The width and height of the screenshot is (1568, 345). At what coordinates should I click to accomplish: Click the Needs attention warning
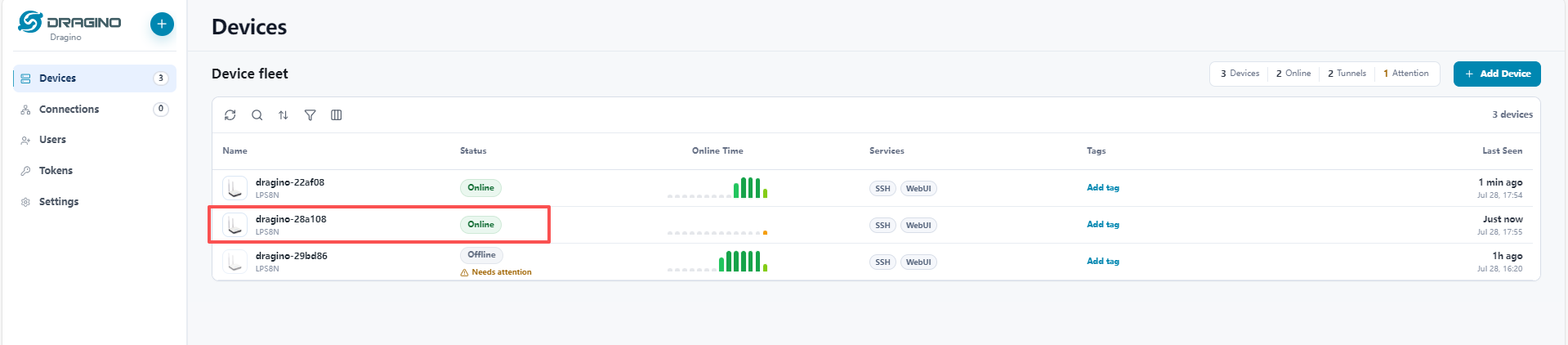coord(496,272)
